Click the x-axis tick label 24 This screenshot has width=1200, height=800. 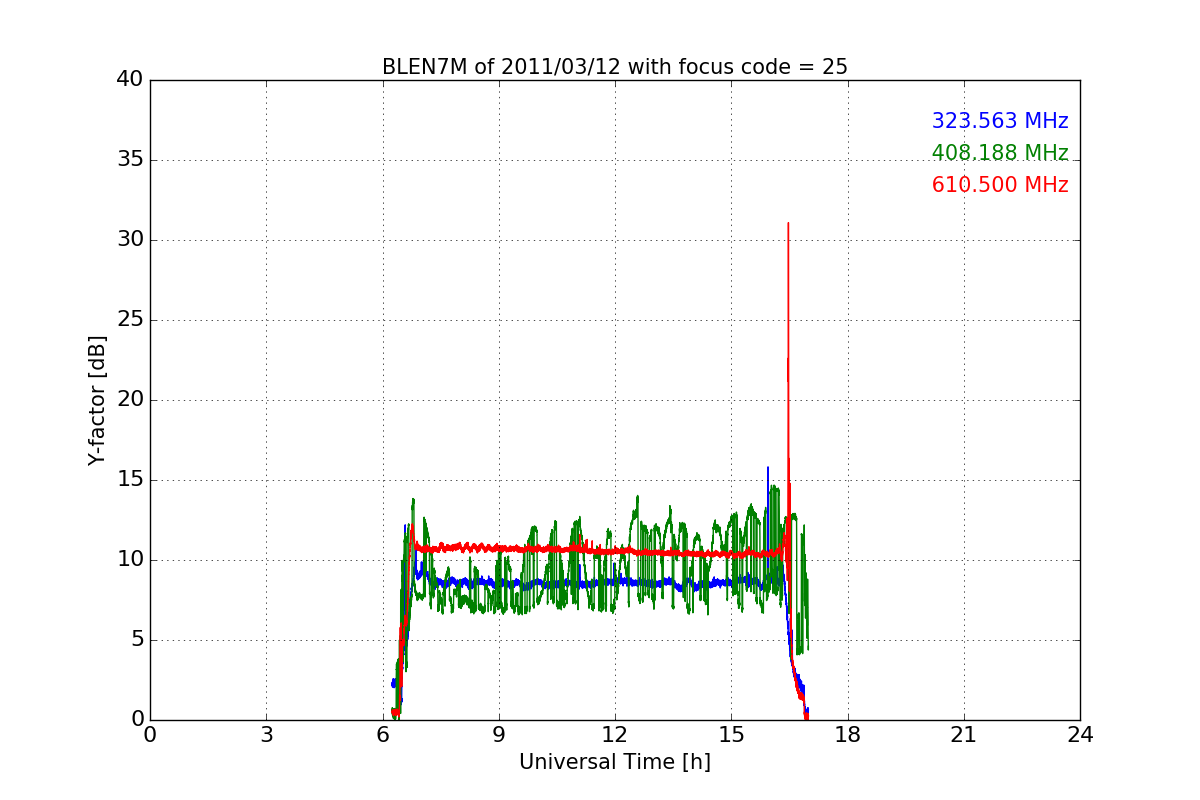(1080, 735)
